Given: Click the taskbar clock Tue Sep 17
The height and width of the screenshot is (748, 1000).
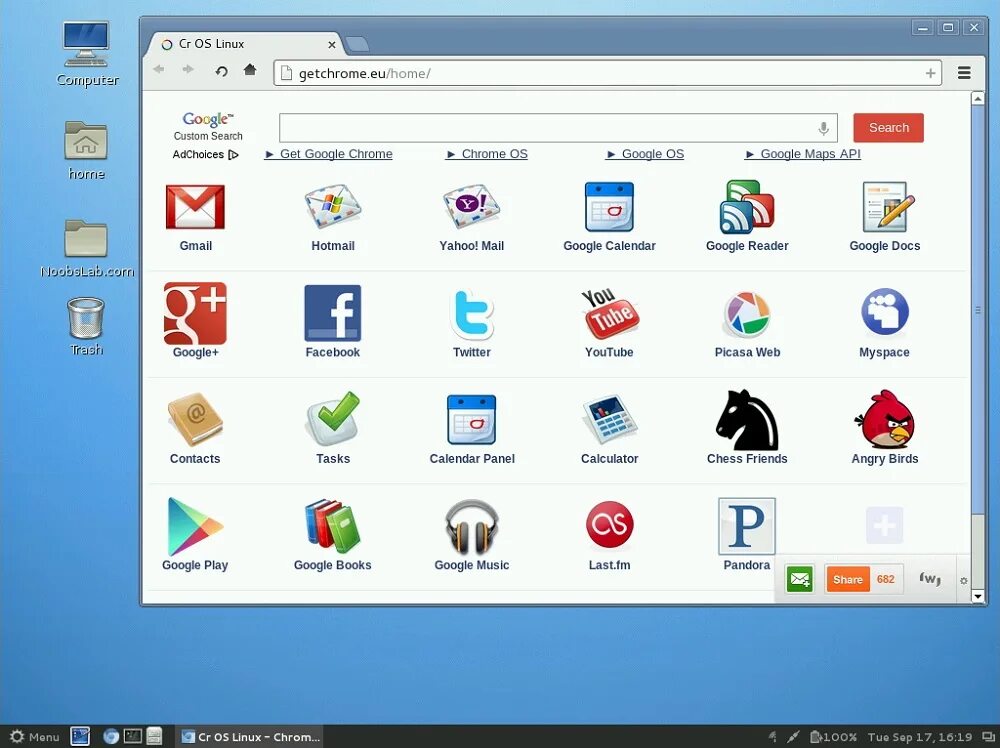Looking at the screenshot, I should (920, 737).
